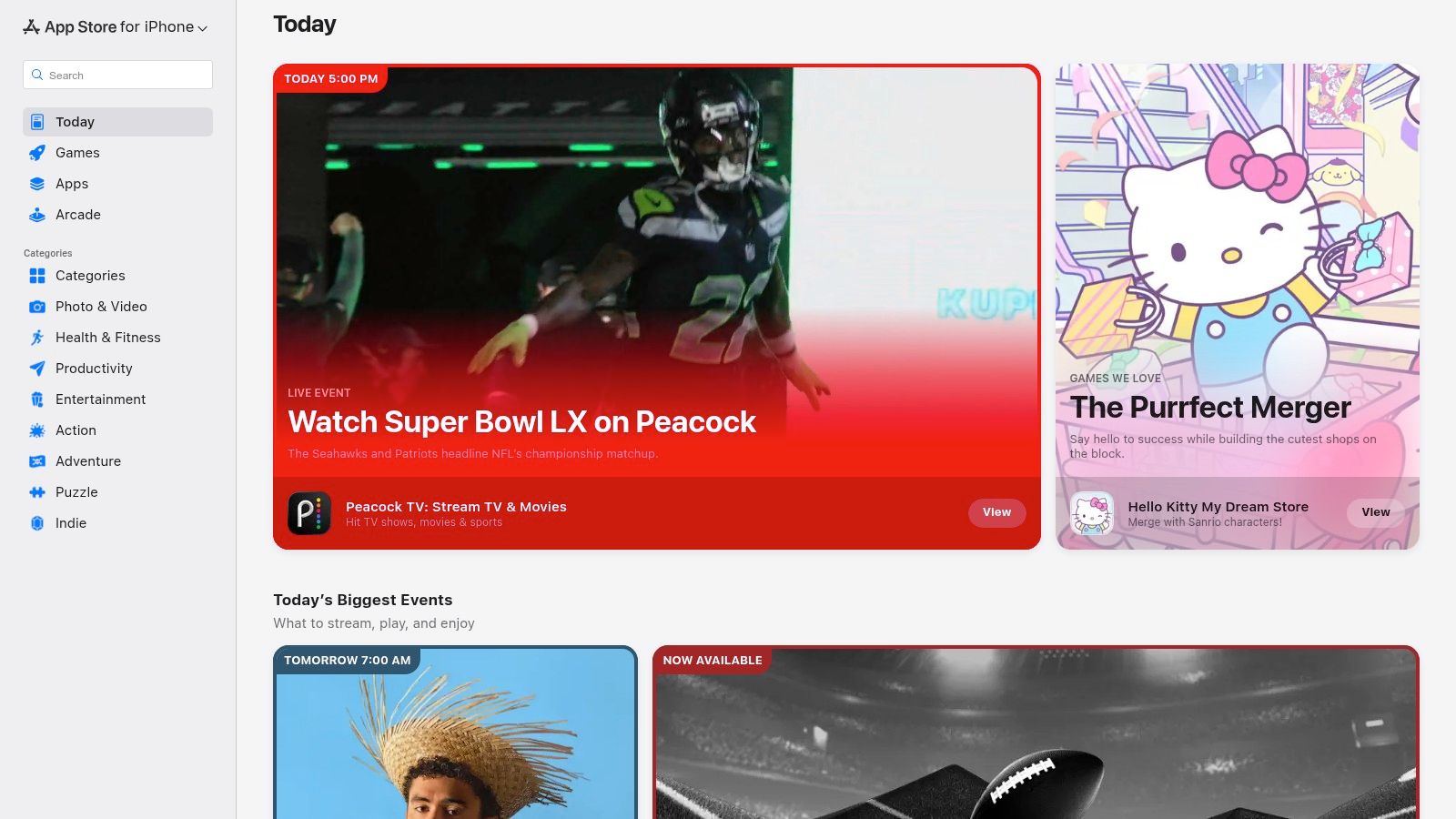Viewport: 1456px width, 819px height.
Task: Click the Puzzle piece icon
Action: tap(37, 492)
